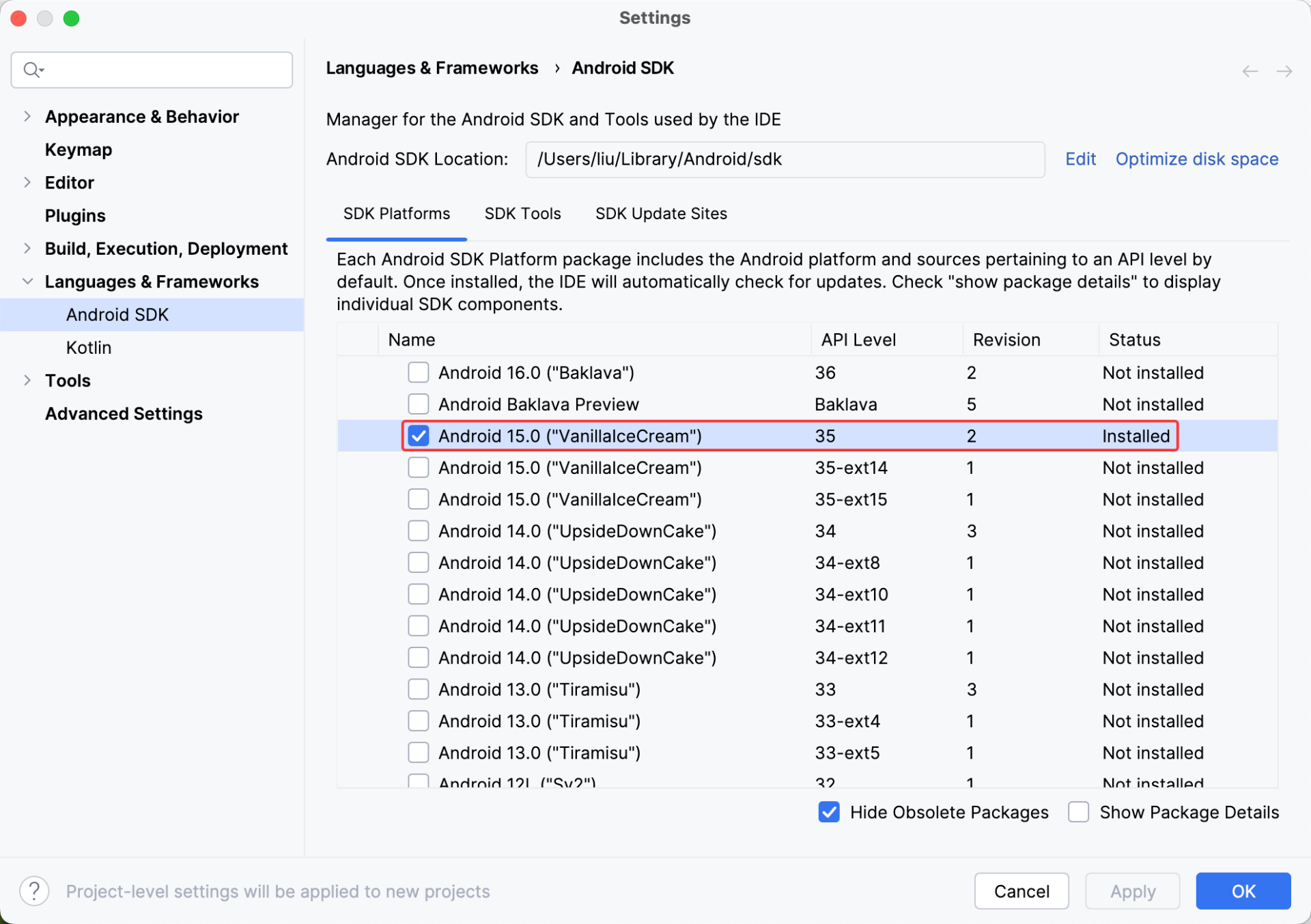Switch to the SDK Tools tab
This screenshot has width=1311, height=924.
[522, 214]
